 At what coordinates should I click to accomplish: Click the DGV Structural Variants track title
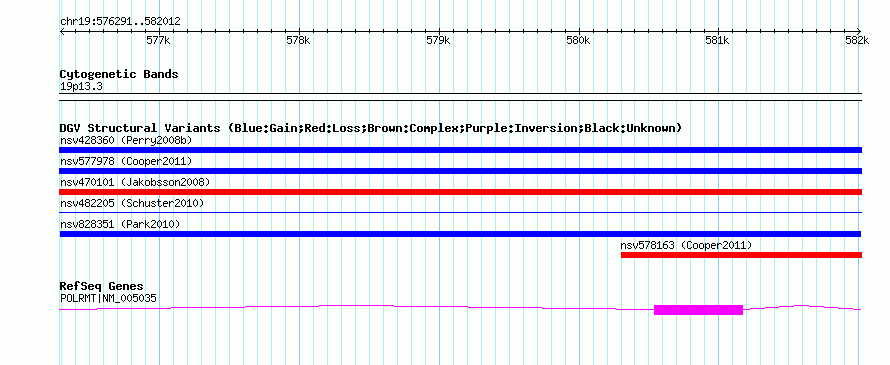point(371,128)
